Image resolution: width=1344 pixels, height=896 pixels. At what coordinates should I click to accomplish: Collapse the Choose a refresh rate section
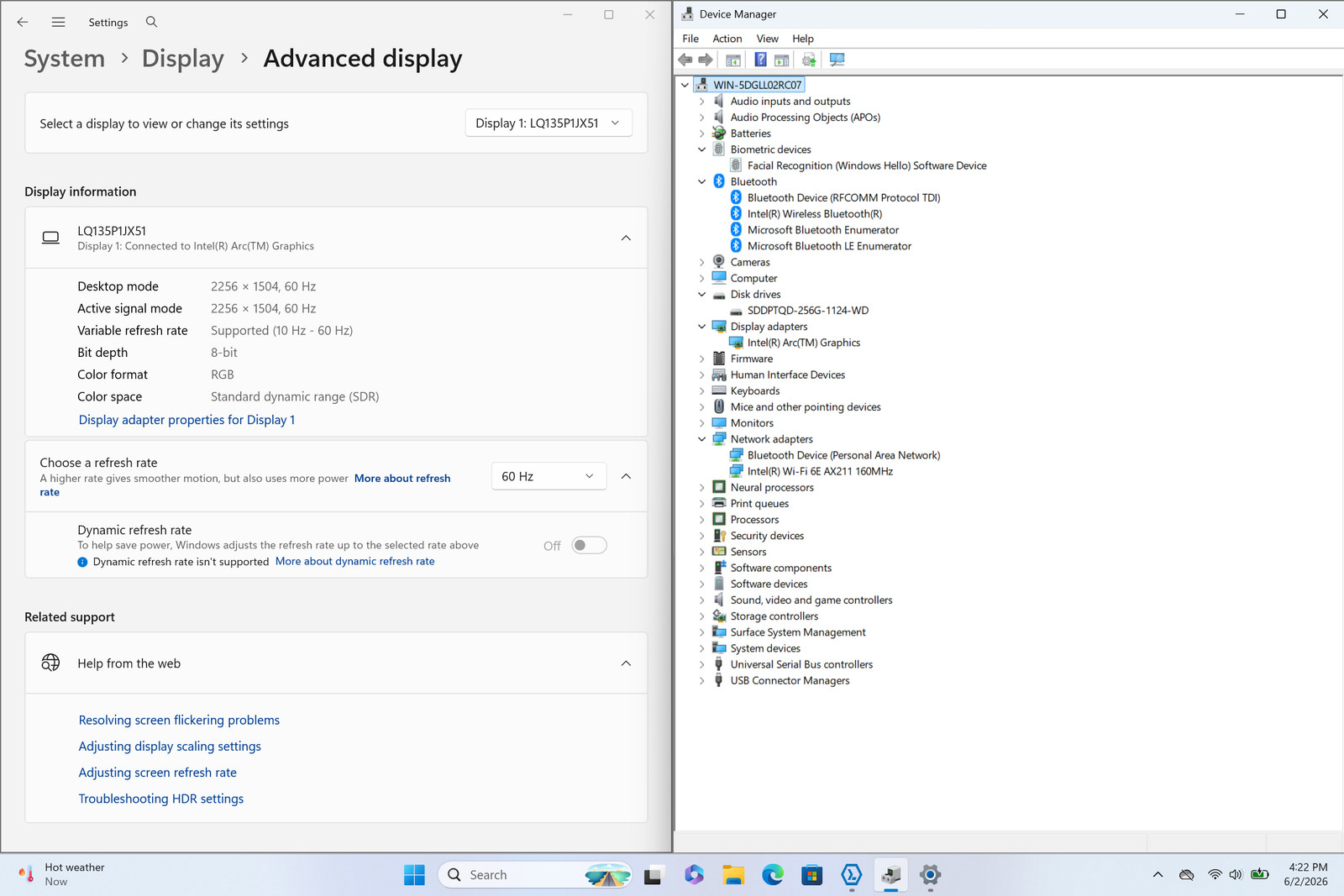626,477
